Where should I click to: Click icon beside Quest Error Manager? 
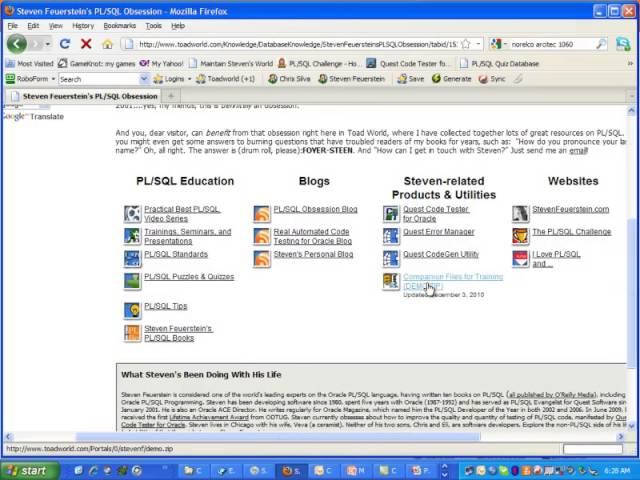pos(391,236)
